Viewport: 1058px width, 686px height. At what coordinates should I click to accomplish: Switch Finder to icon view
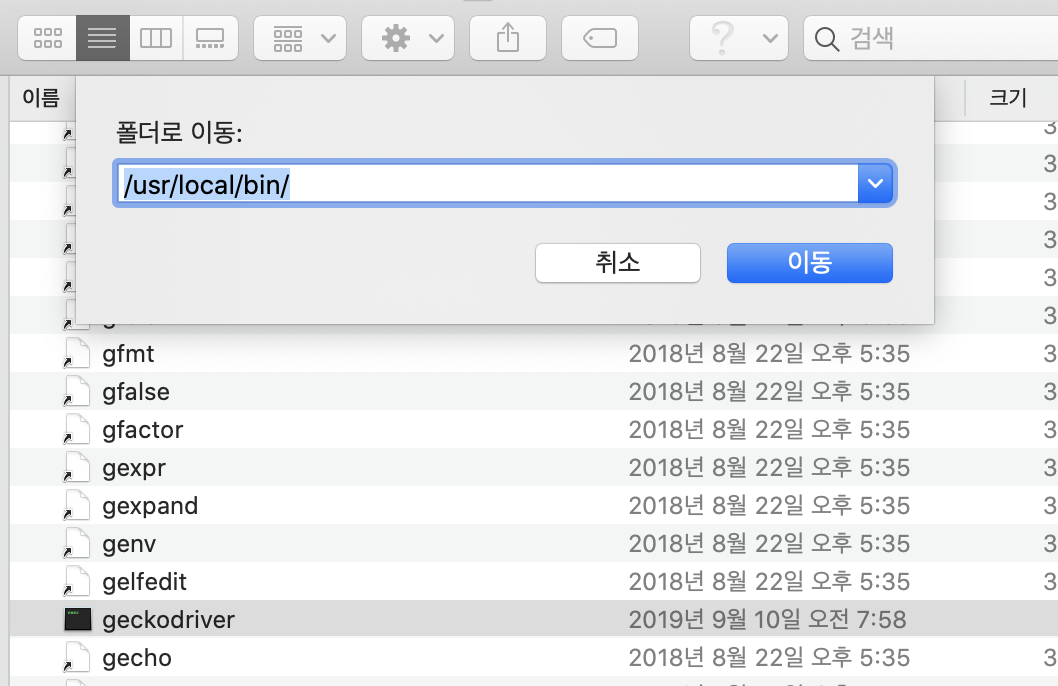[47, 38]
